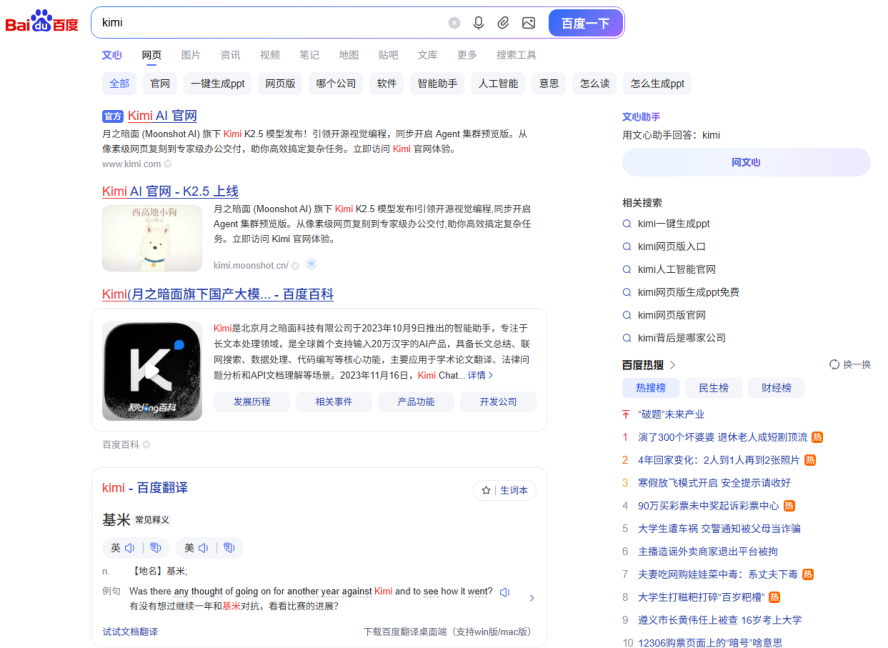Click the Baidu logo
The width and height of the screenshot is (888, 648).
pos(42,22)
